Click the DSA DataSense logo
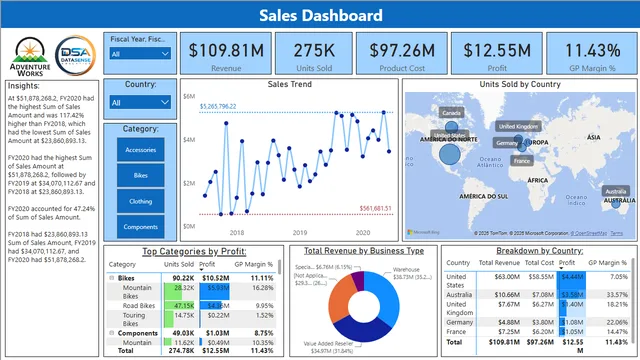Viewport: 640px width, 360px height. 76,55
